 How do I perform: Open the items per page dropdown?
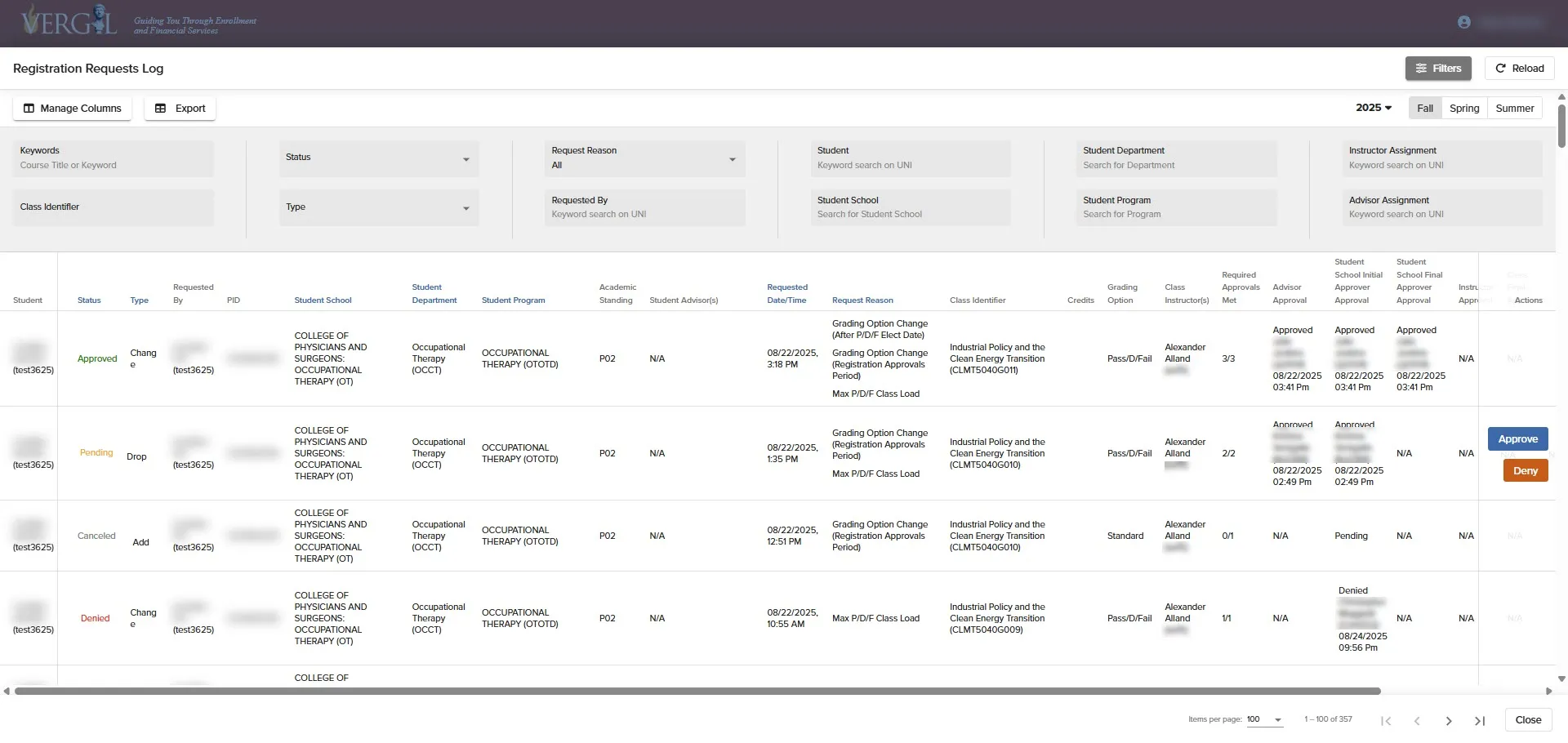pyautogui.click(x=1265, y=720)
